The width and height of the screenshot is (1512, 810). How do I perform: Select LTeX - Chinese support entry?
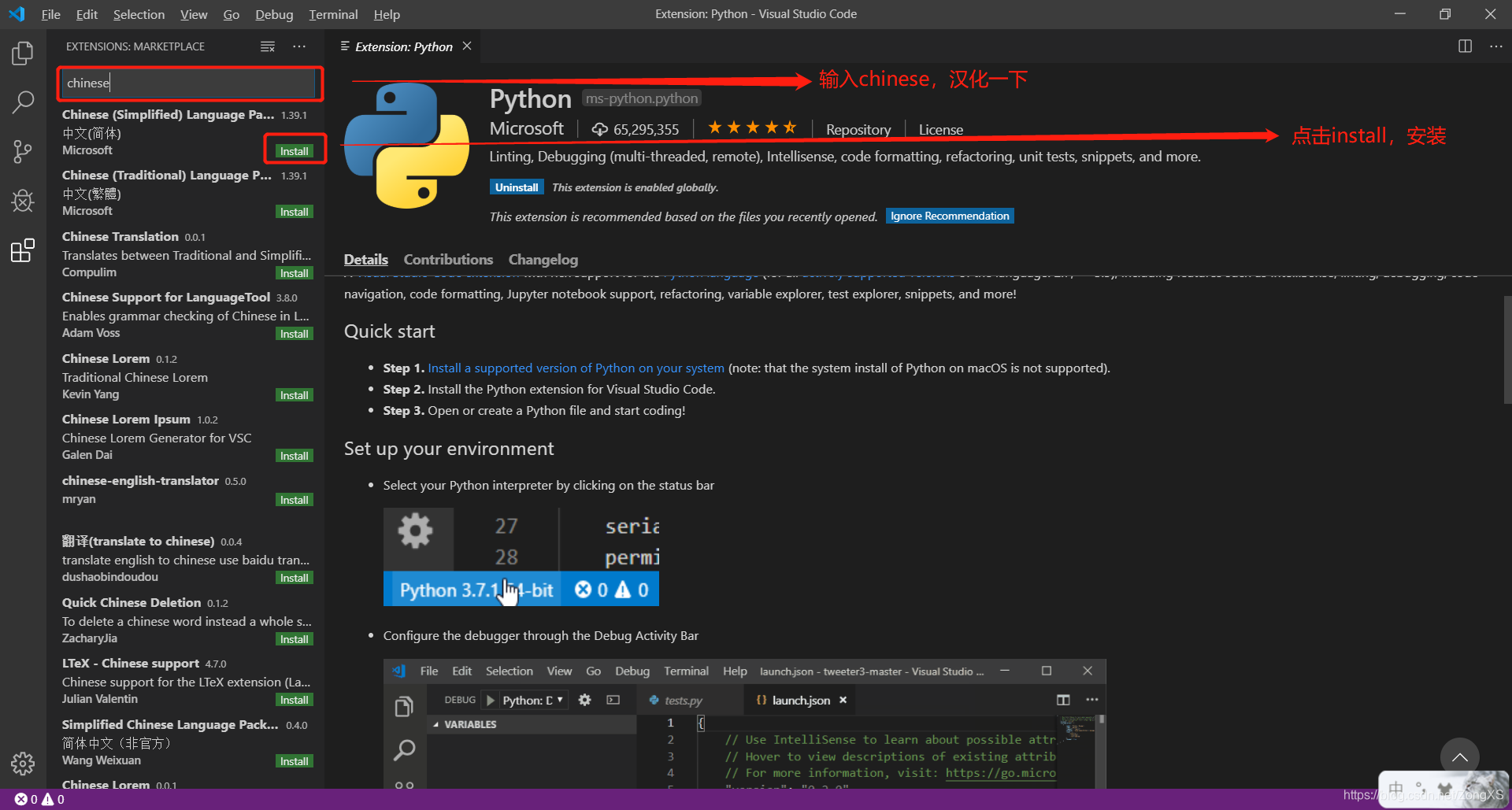point(186,681)
